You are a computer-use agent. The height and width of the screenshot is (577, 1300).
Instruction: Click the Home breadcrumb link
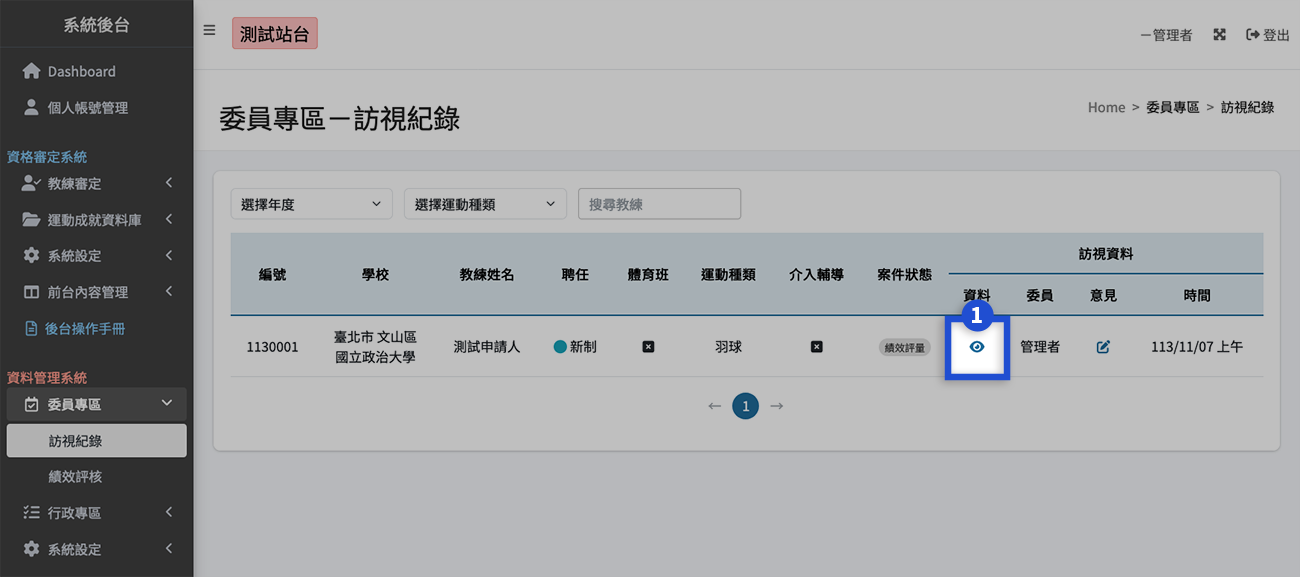[x=1106, y=107]
